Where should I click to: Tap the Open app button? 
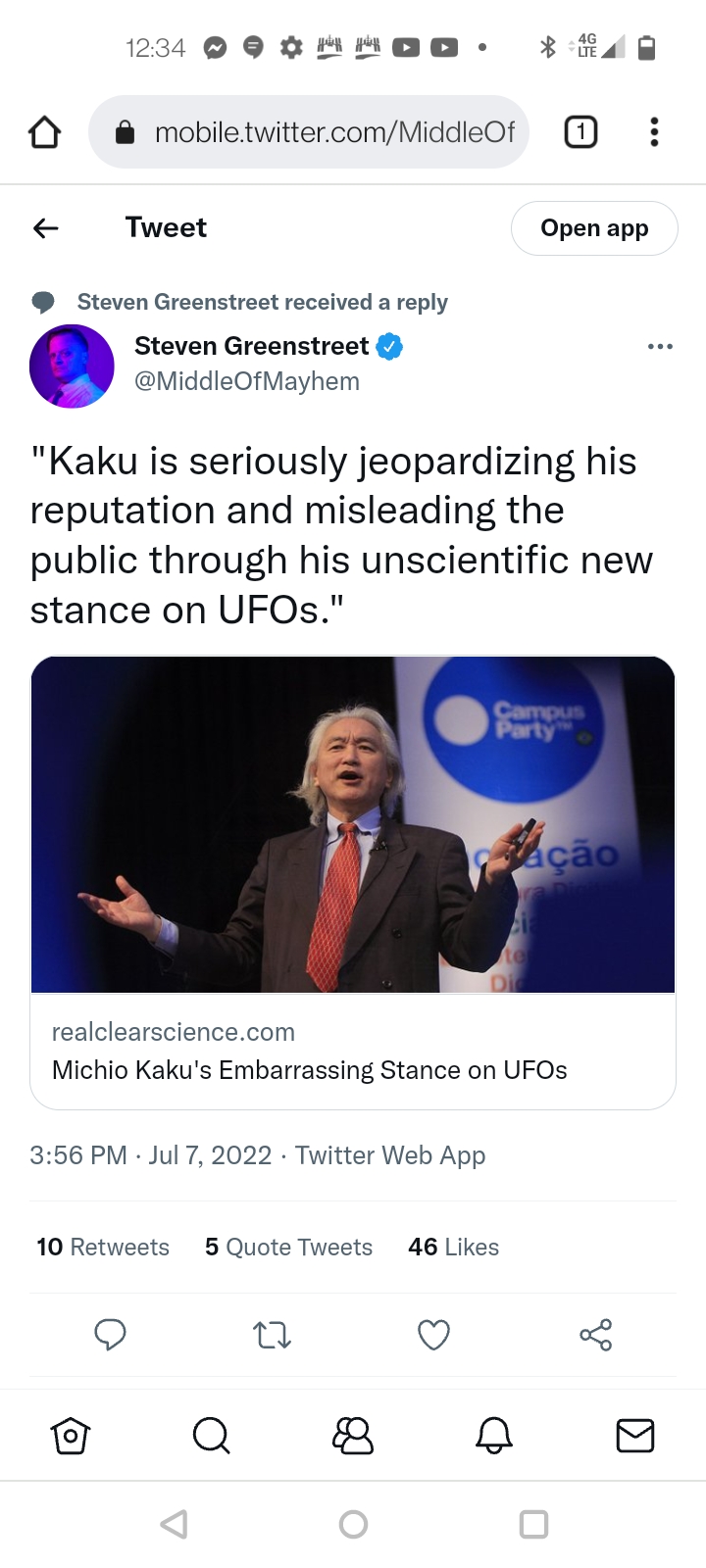tap(594, 228)
